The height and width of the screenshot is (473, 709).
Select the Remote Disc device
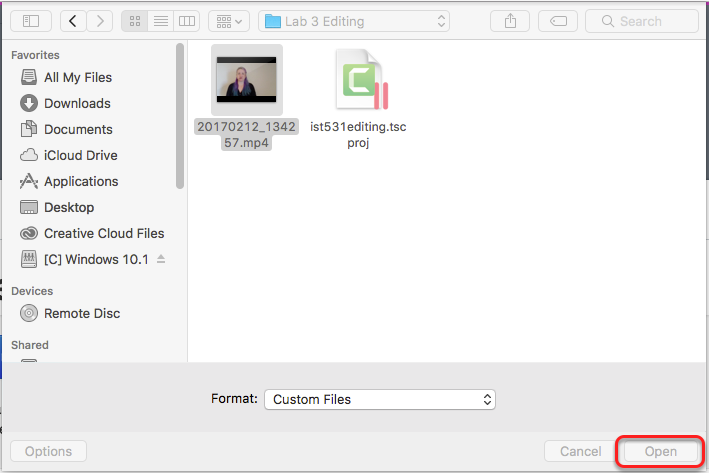pos(81,313)
